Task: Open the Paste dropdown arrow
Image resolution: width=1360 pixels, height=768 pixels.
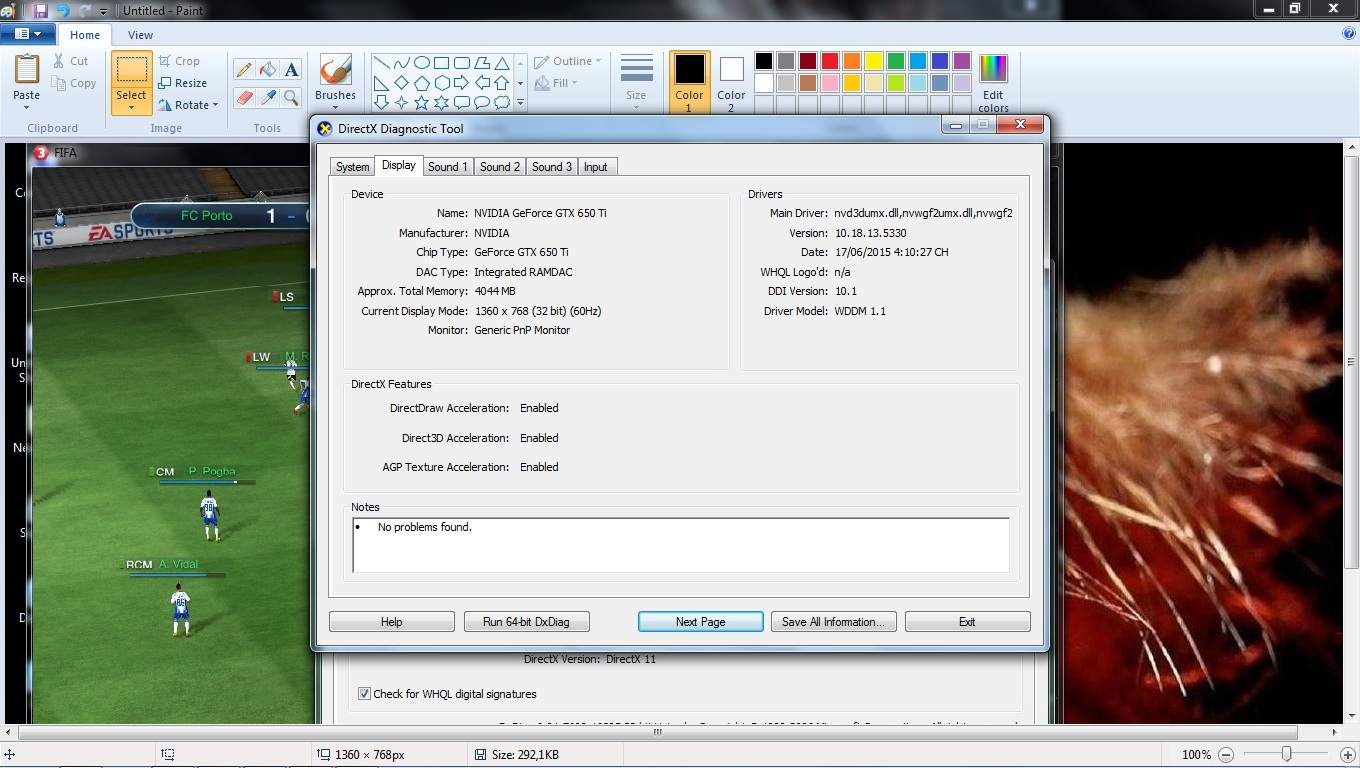Action: tap(27, 107)
